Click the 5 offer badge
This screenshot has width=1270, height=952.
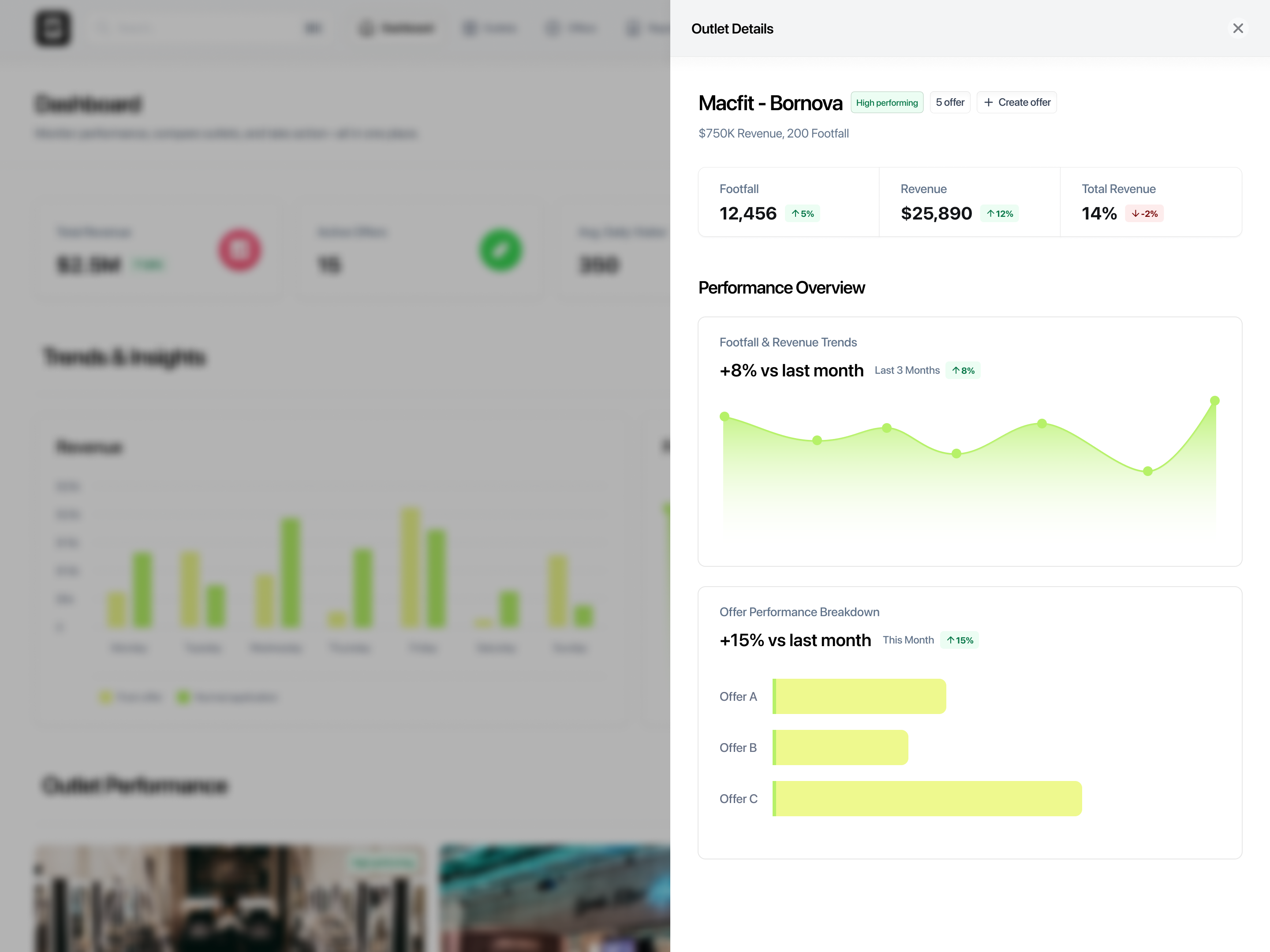click(949, 102)
